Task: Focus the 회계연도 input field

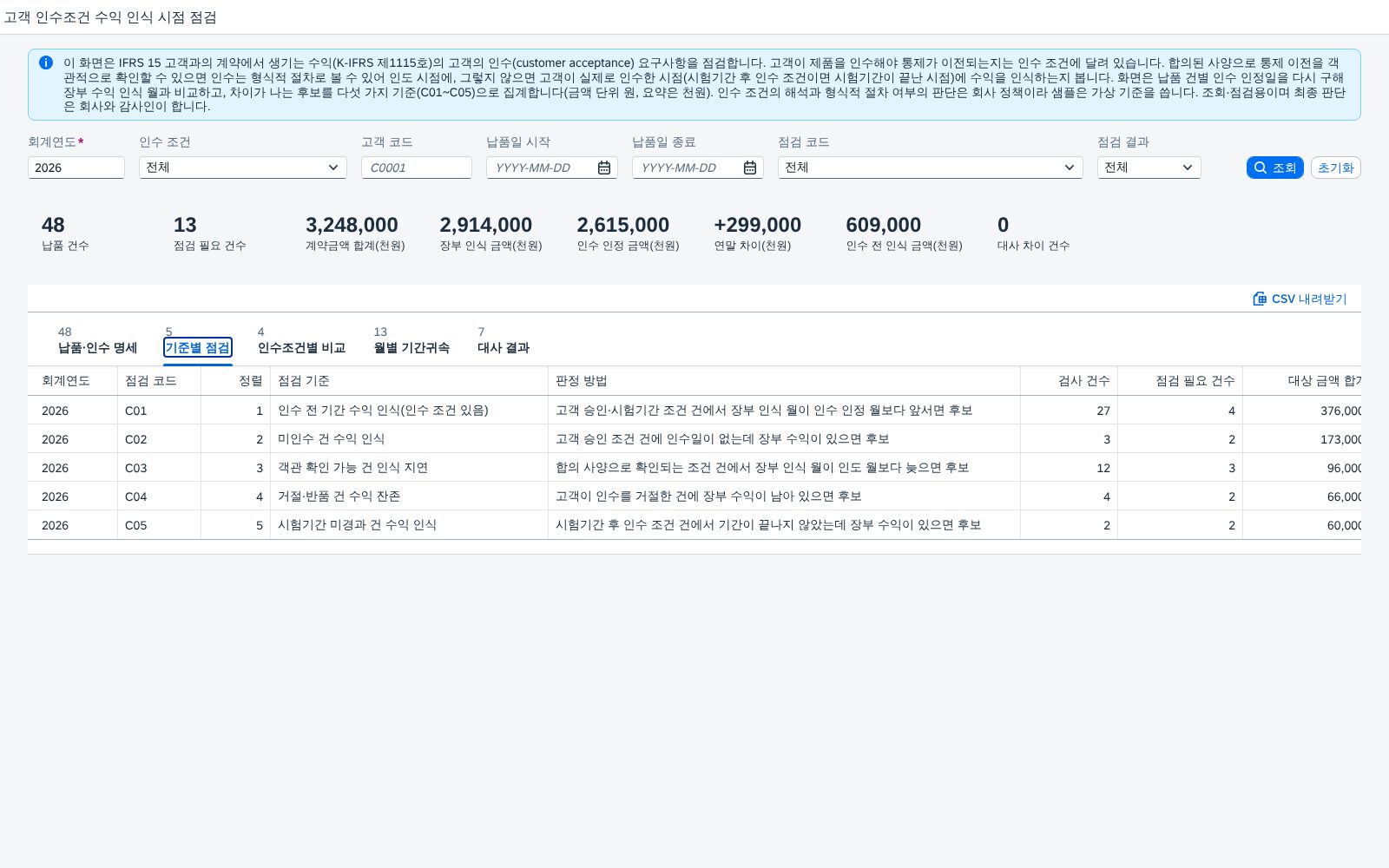Action: point(76,168)
